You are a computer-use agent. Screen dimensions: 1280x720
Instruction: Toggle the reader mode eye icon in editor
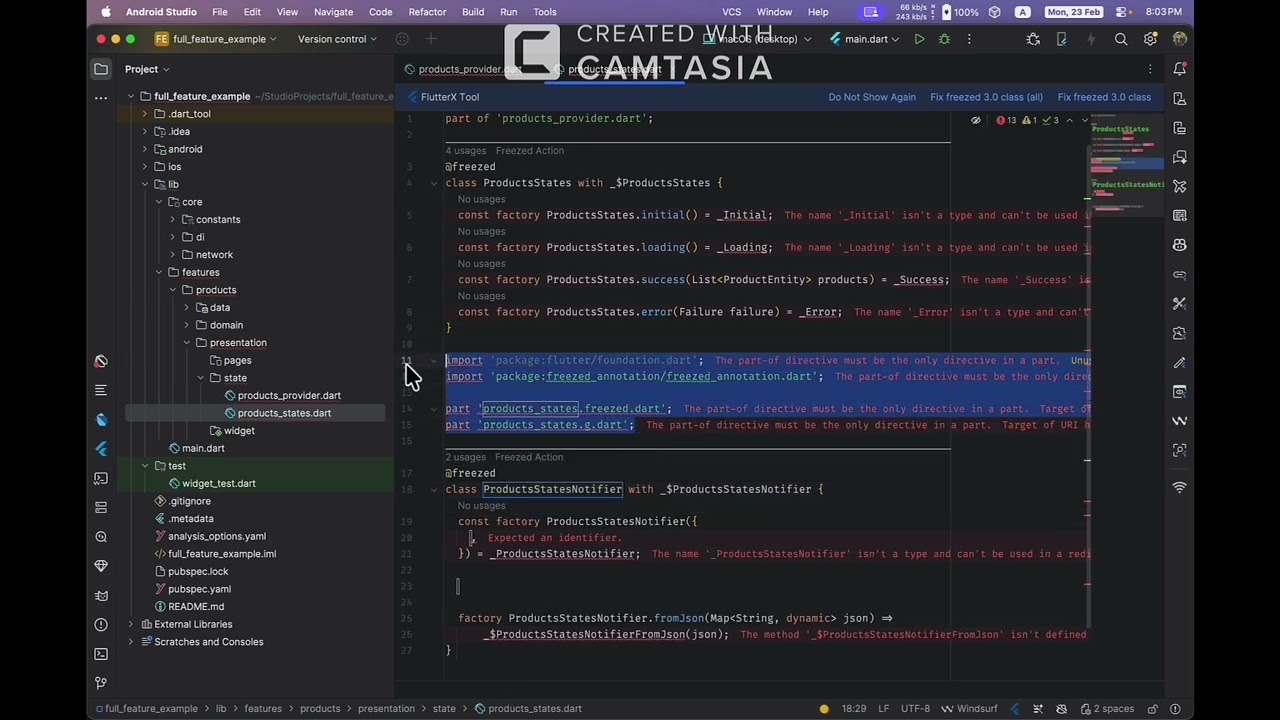coord(976,120)
